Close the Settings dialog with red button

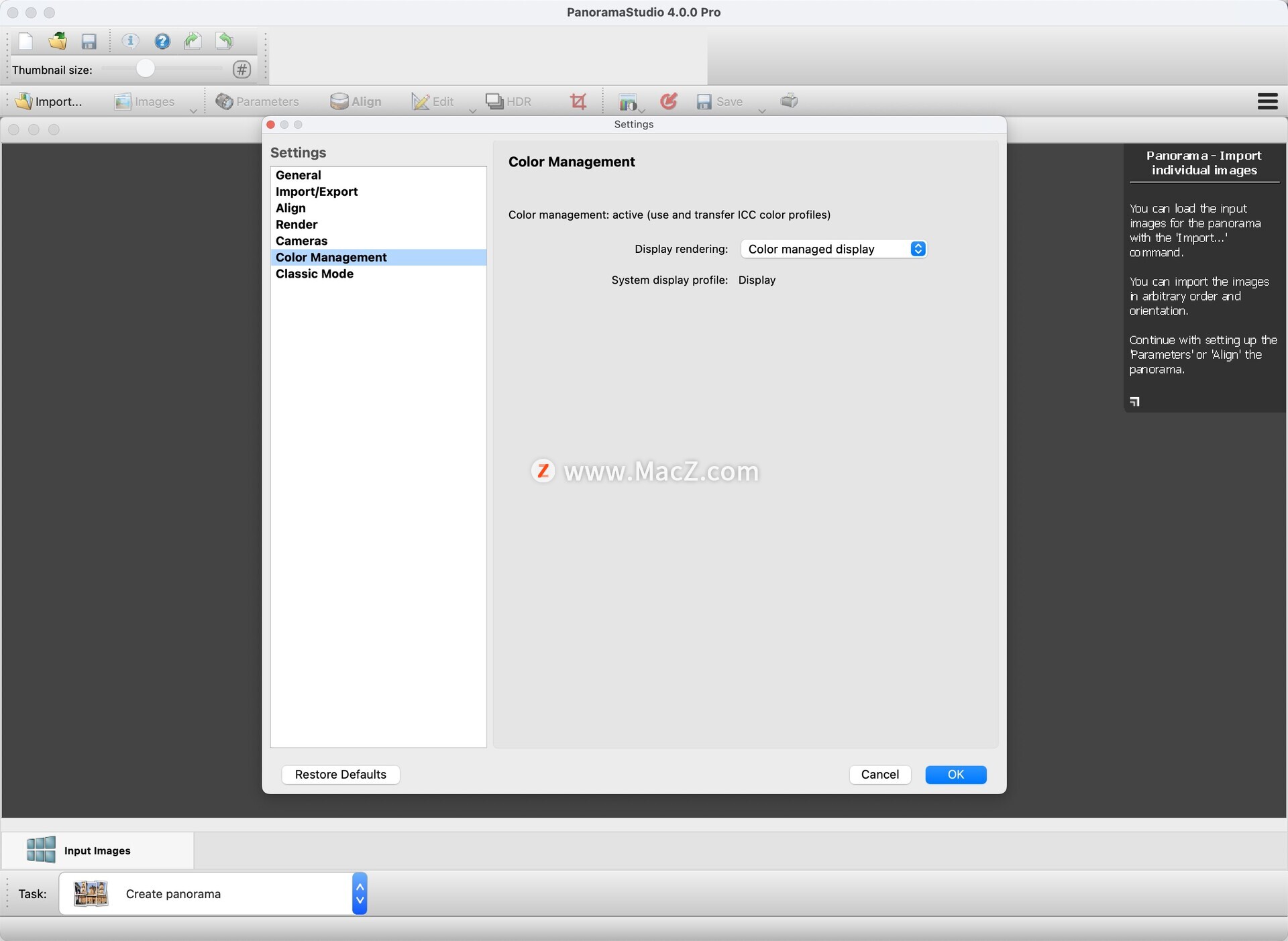[271, 125]
